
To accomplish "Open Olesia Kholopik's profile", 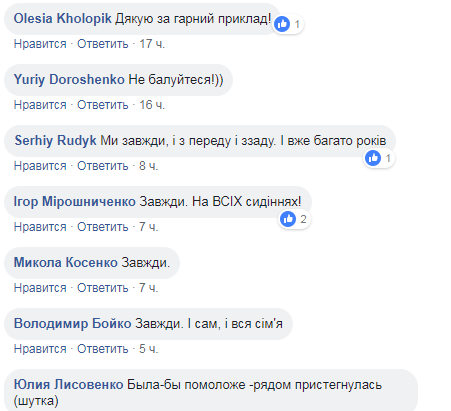I will click(x=62, y=18).
